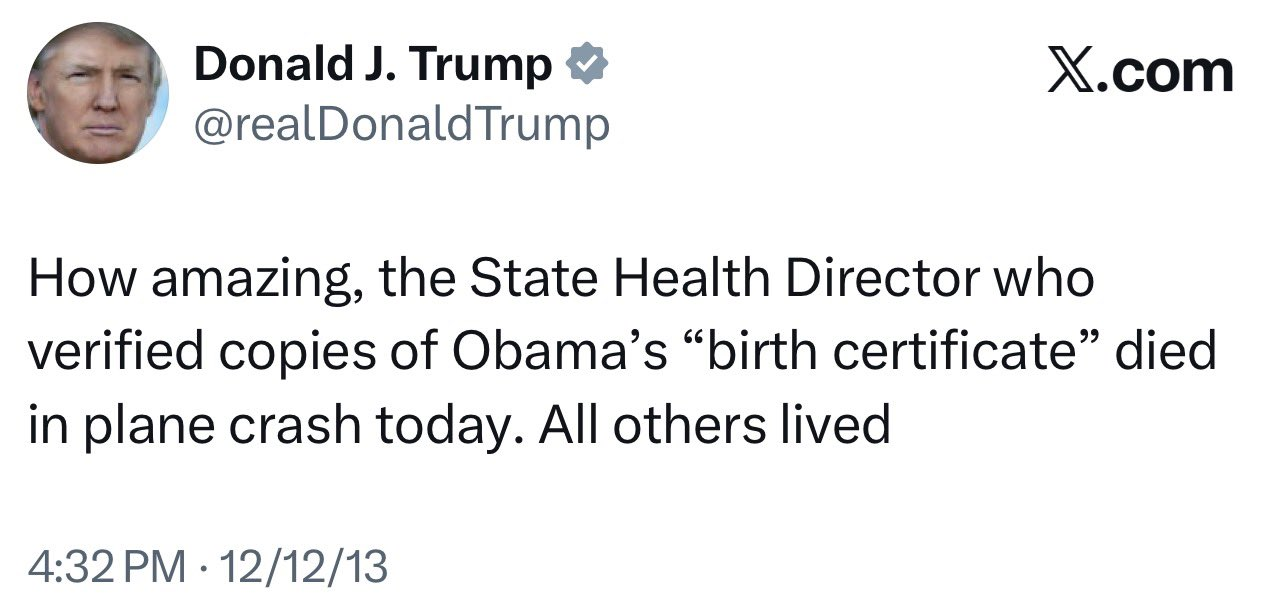Open the profile picture avatar
Viewport: 1284px width, 604px height.
coord(98,93)
